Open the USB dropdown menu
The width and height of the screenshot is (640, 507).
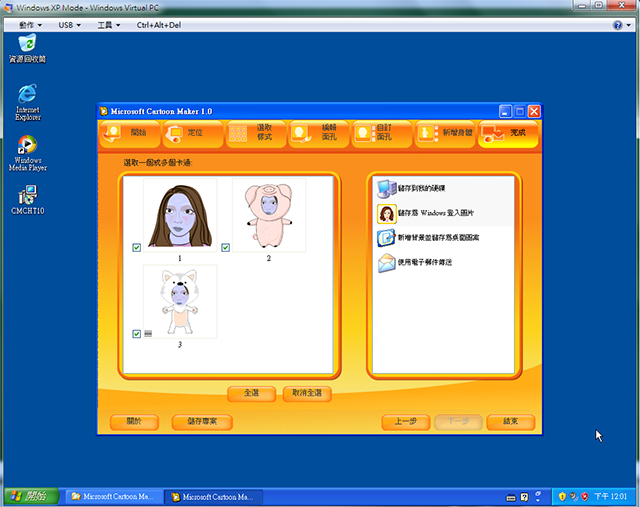(x=69, y=25)
